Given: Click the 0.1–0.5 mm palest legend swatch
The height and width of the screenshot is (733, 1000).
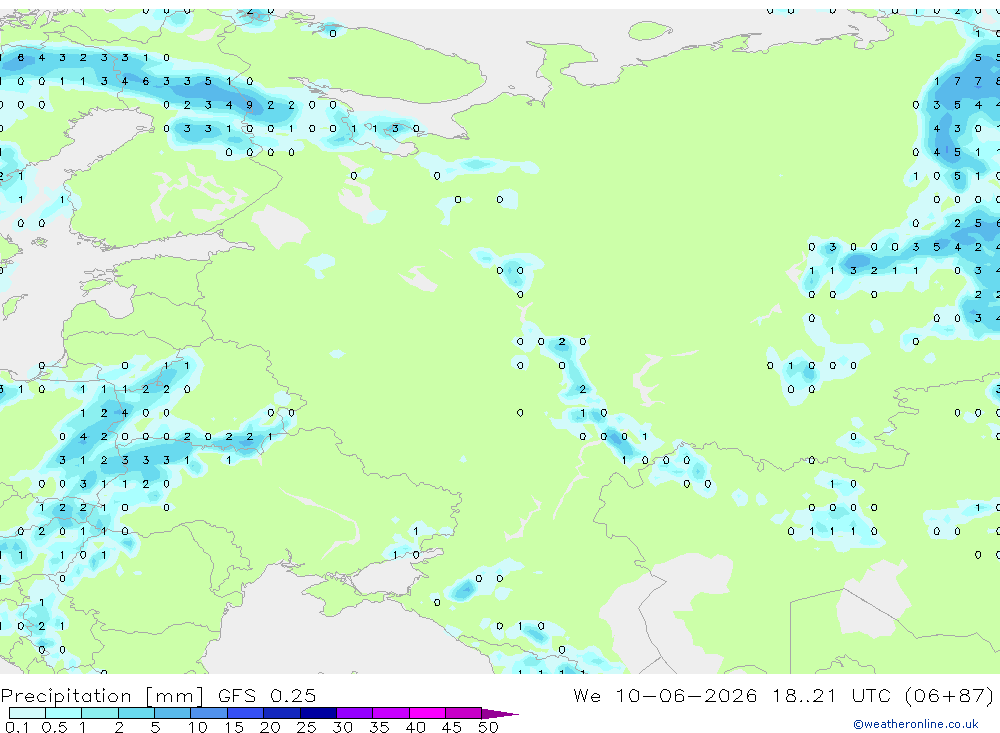Looking at the screenshot, I should pyautogui.click(x=27, y=713).
